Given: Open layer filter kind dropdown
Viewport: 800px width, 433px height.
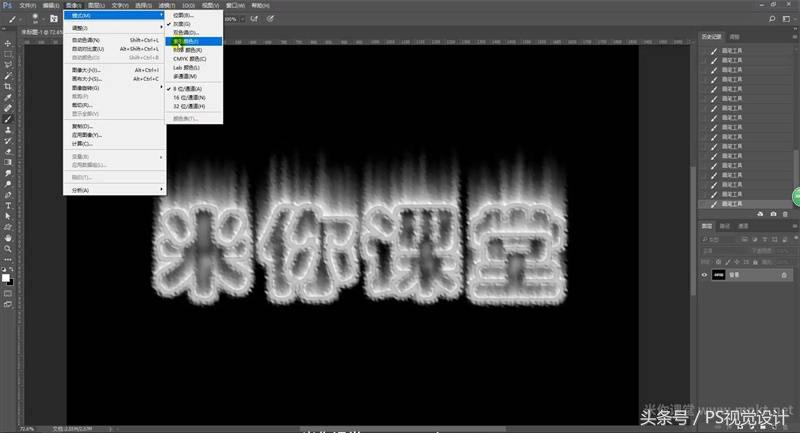Looking at the screenshot, I should coord(718,239).
